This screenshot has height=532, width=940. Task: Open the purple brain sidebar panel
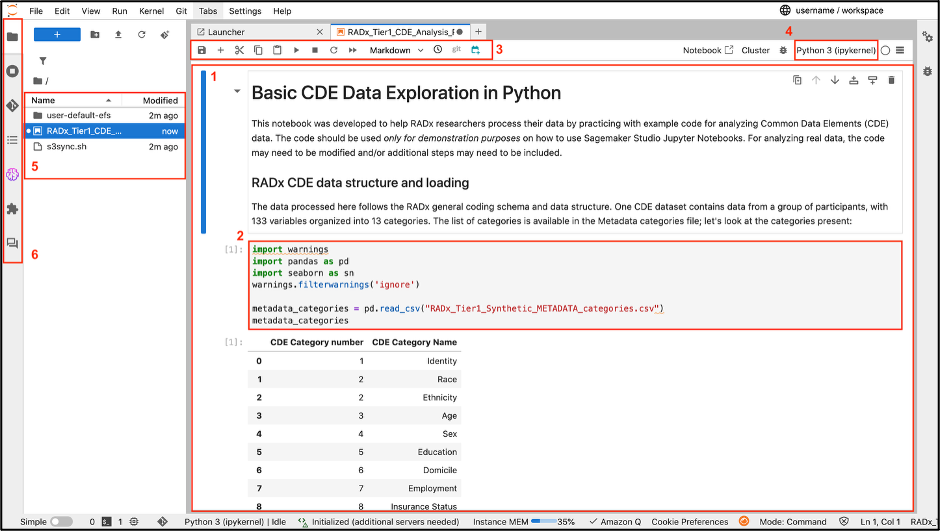point(12,175)
